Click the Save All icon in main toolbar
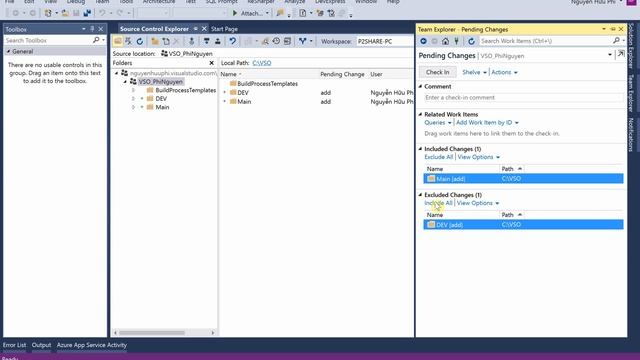Screen dimensions: 640x360 click(87, 13)
